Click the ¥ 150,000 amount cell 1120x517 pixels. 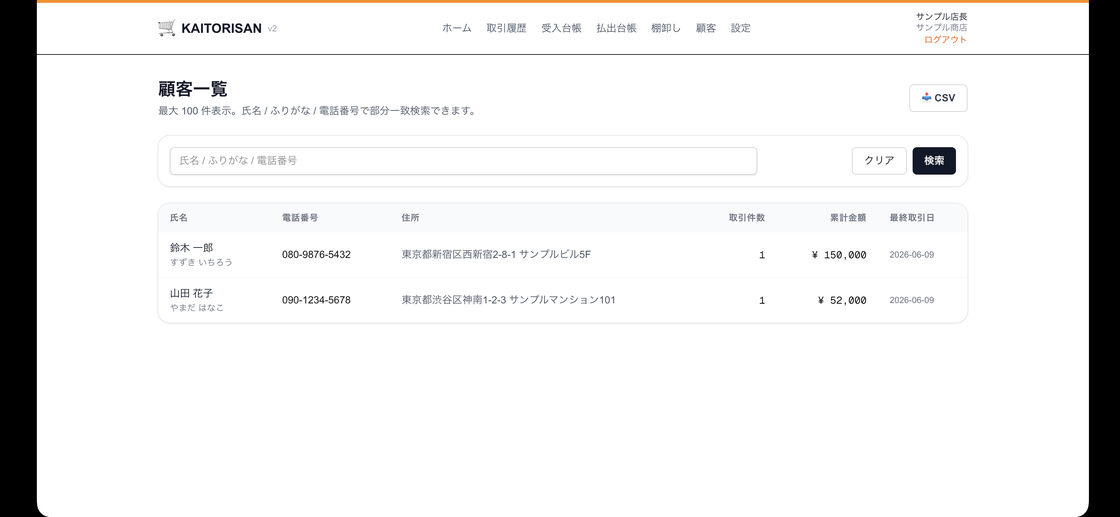pyautogui.click(x=839, y=255)
